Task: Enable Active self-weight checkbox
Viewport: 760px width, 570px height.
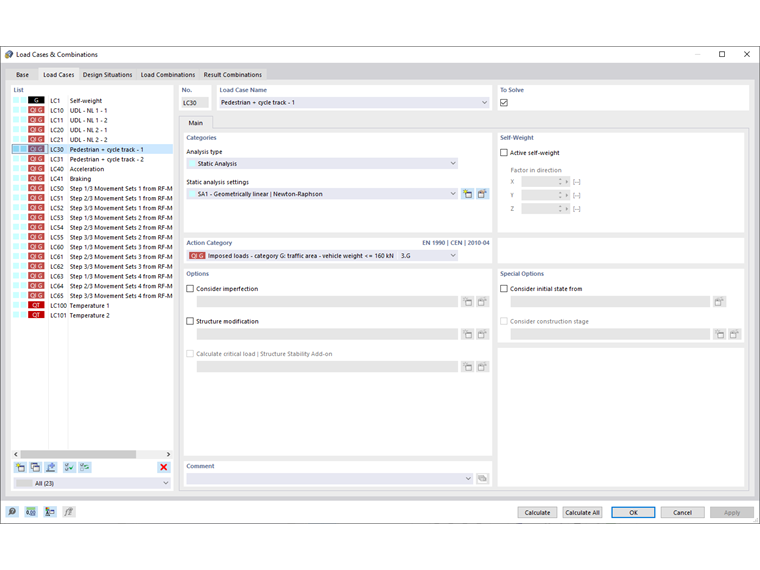Action: point(504,153)
